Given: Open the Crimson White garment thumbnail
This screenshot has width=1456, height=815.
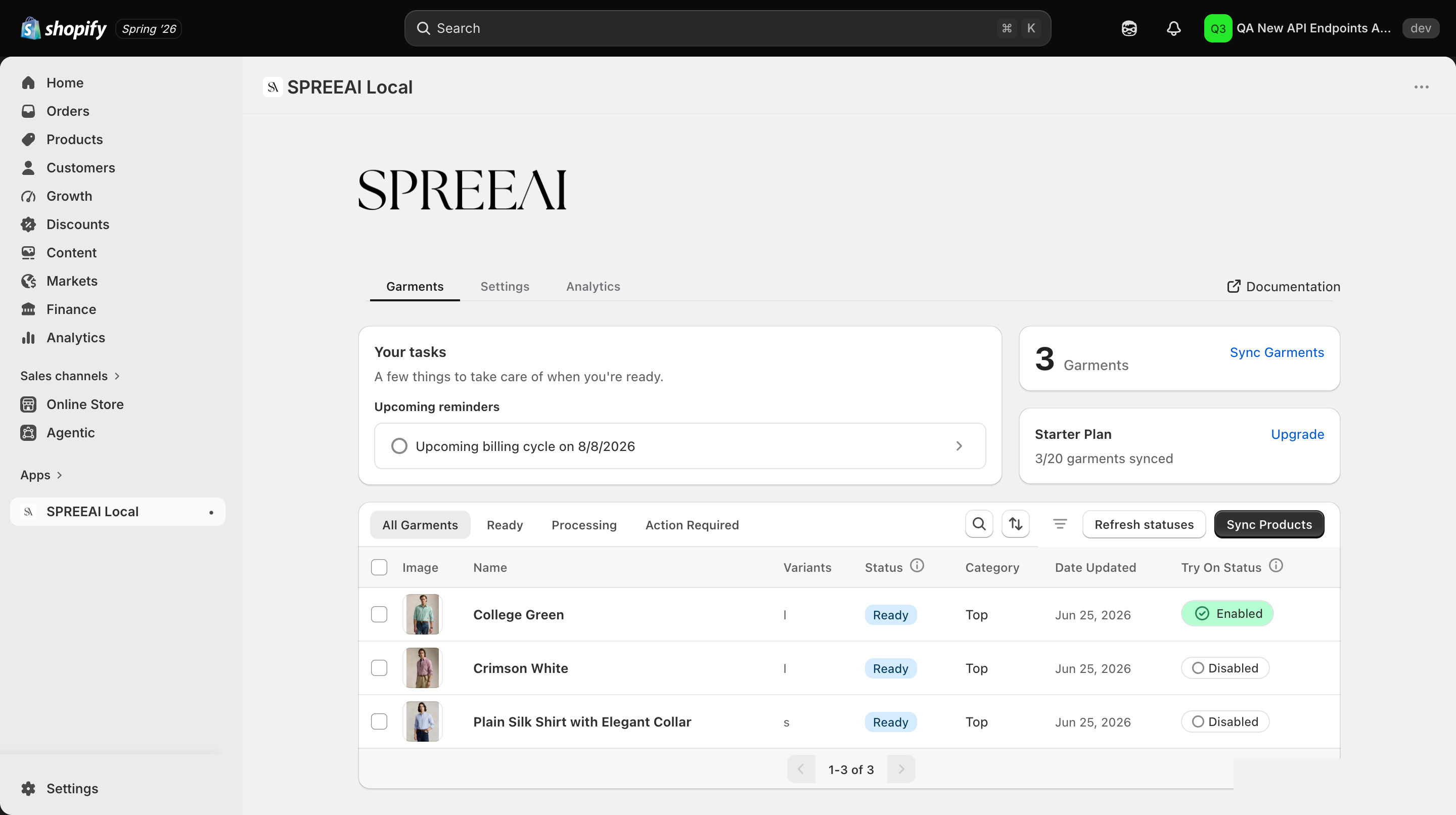Looking at the screenshot, I should click(x=422, y=668).
